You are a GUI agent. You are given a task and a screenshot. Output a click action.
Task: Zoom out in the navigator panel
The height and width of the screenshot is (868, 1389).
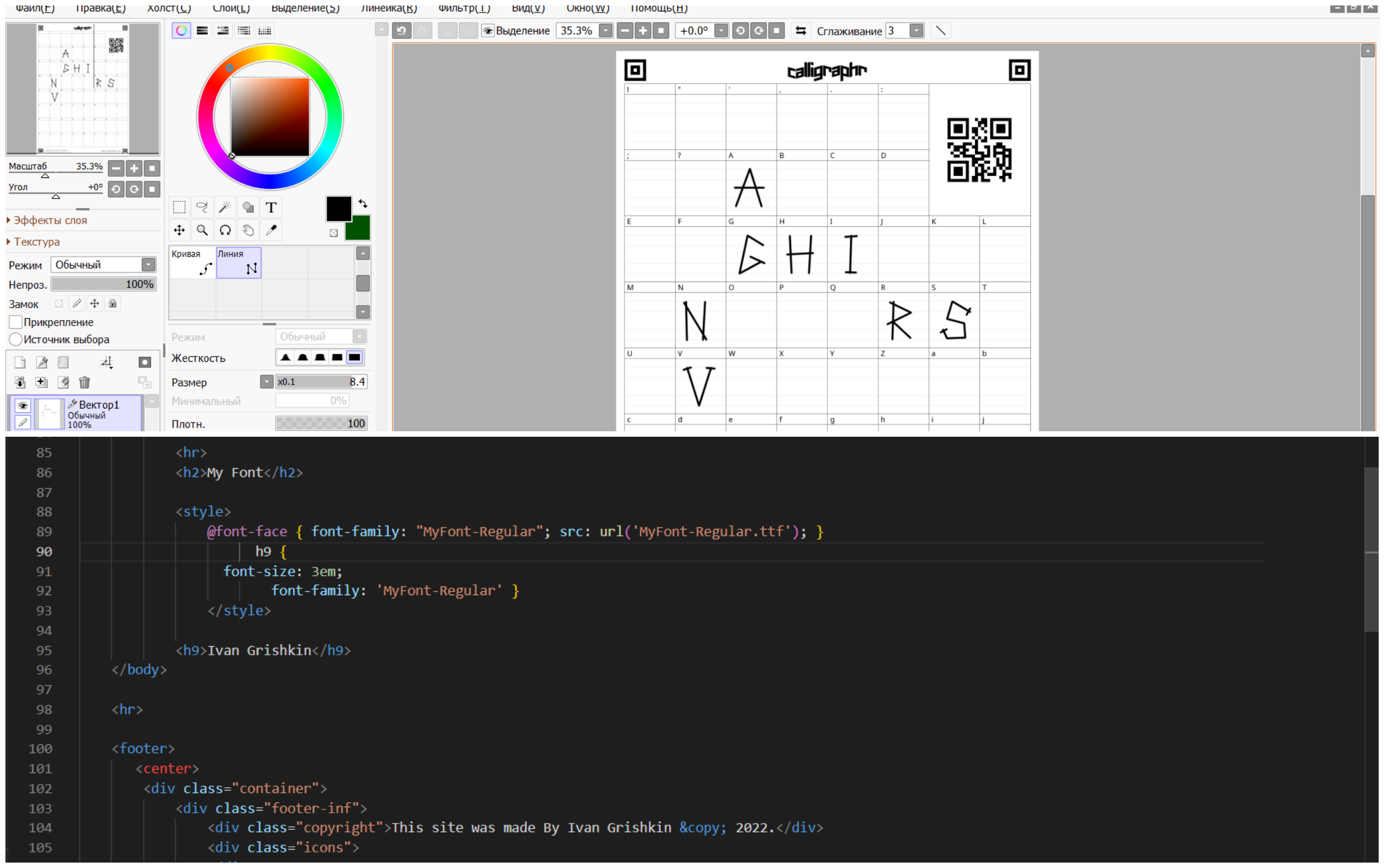tap(116, 168)
